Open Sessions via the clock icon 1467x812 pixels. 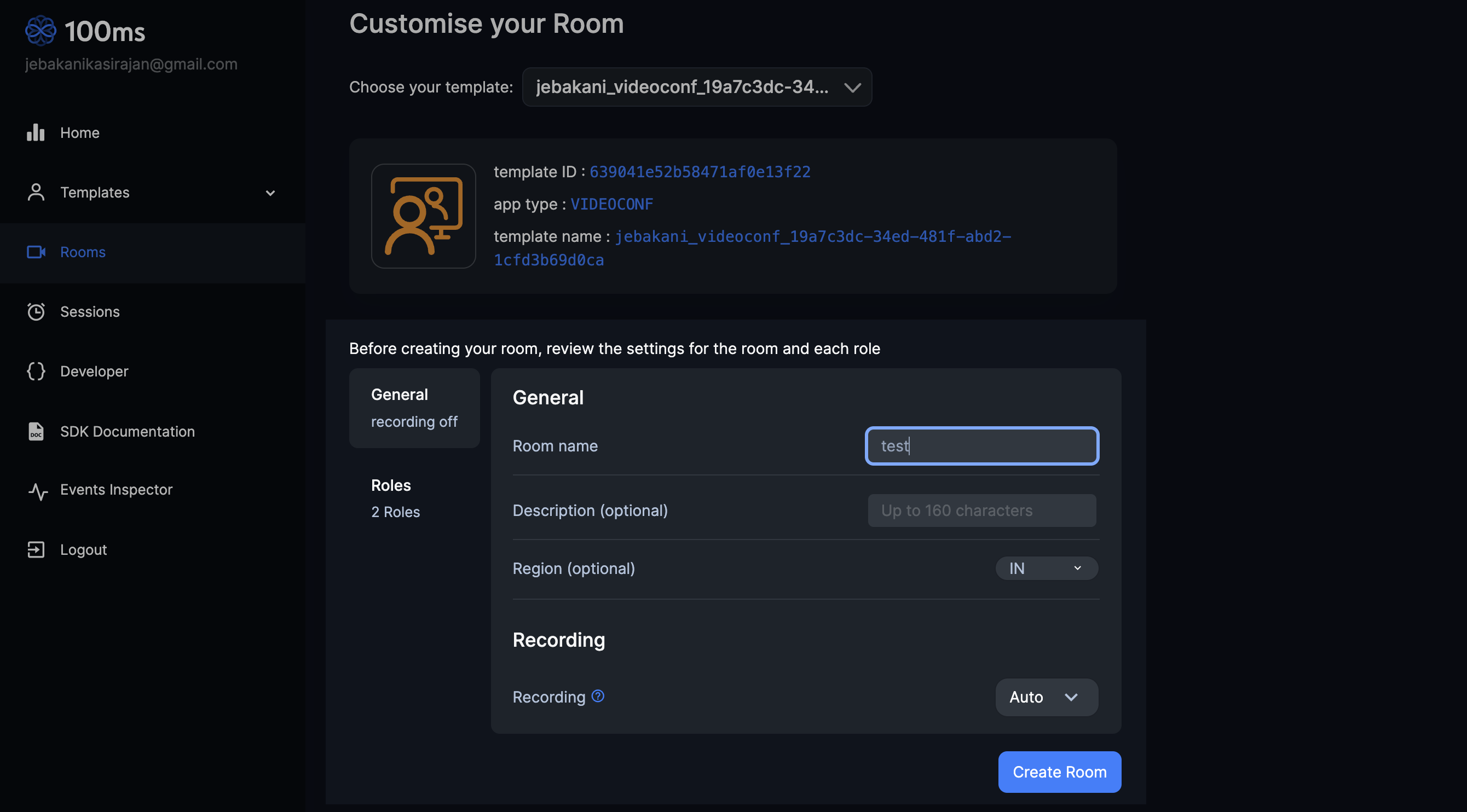click(36, 312)
